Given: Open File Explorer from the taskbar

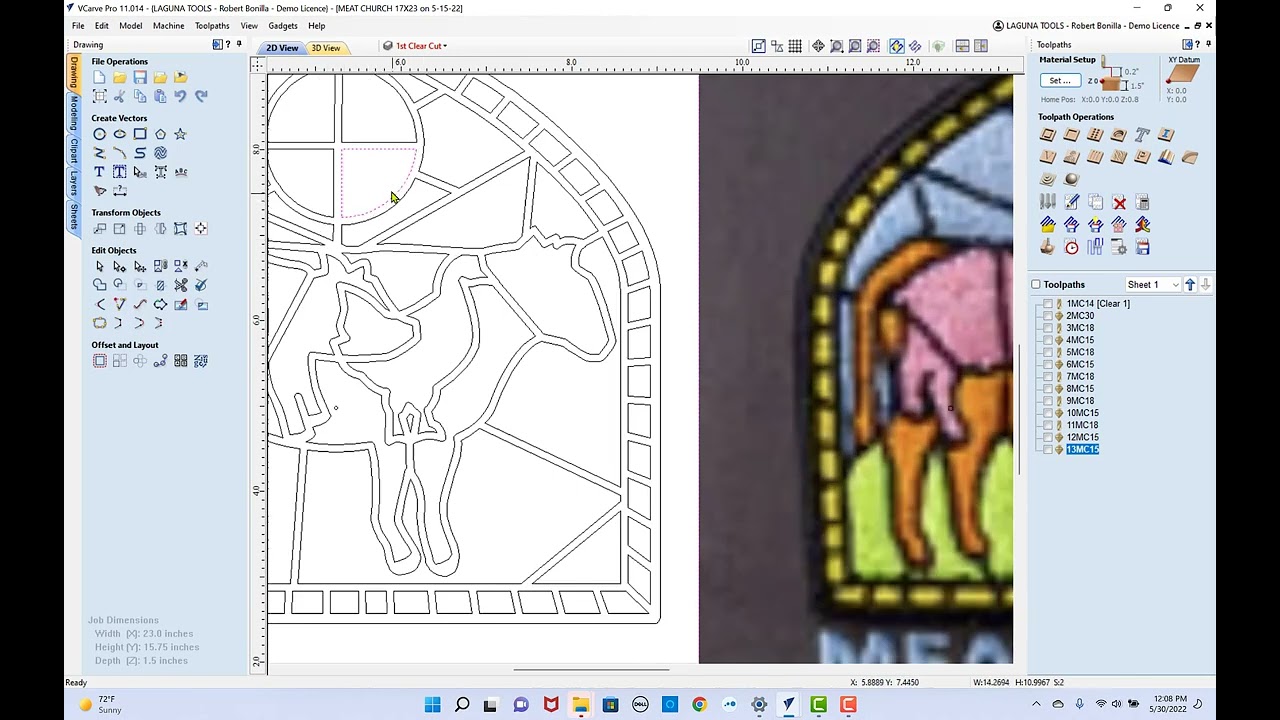Looking at the screenshot, I should tap(580, 705).
